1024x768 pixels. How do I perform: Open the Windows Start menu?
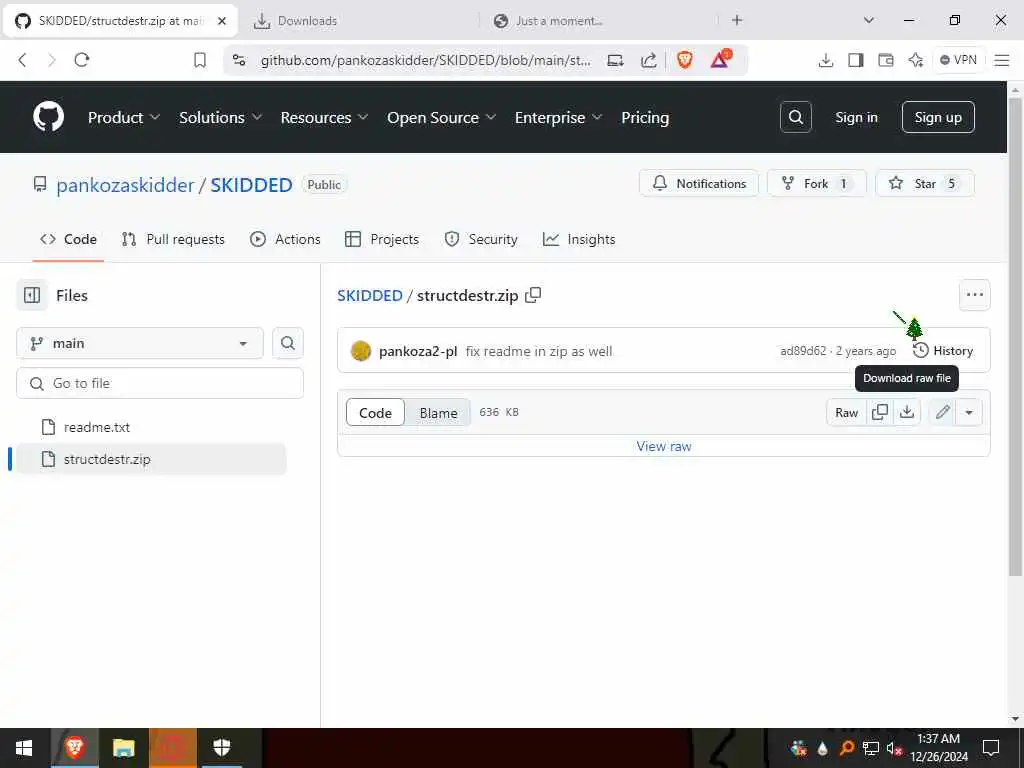click(x=24, y=748)
